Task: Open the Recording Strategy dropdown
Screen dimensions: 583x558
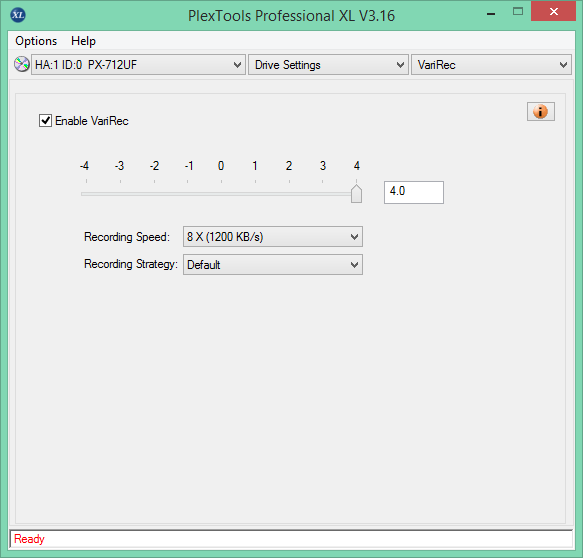Action: (273, 265)
